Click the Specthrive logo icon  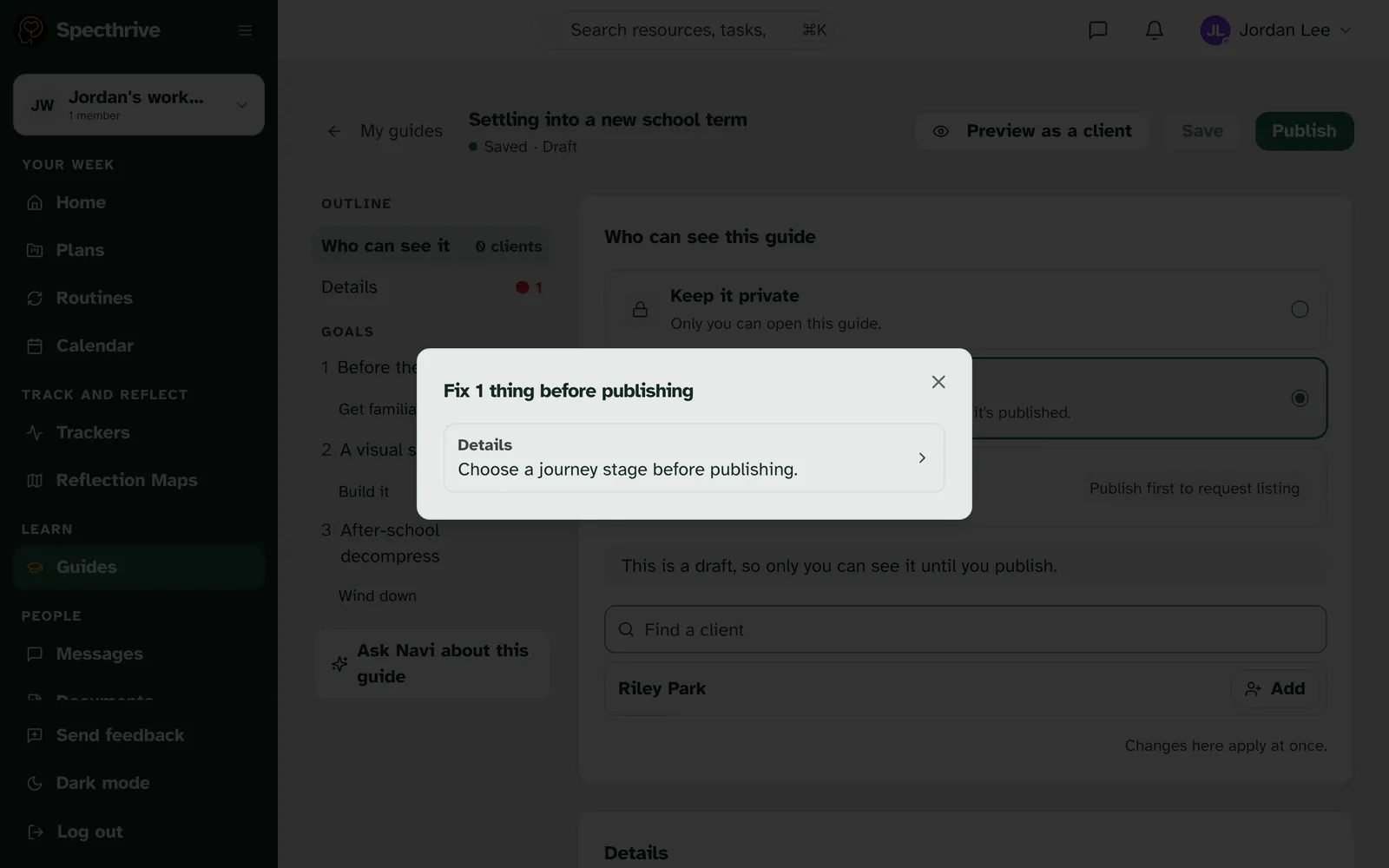(x=31, y=30)
